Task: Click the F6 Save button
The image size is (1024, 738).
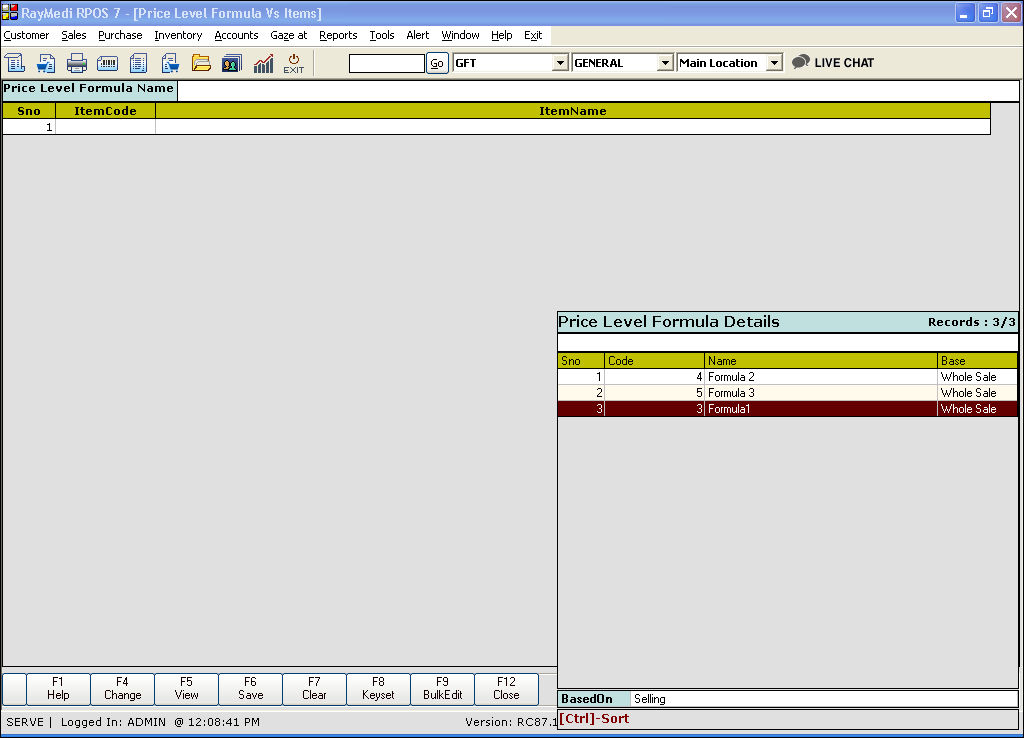Action: [x=250, y=689]
